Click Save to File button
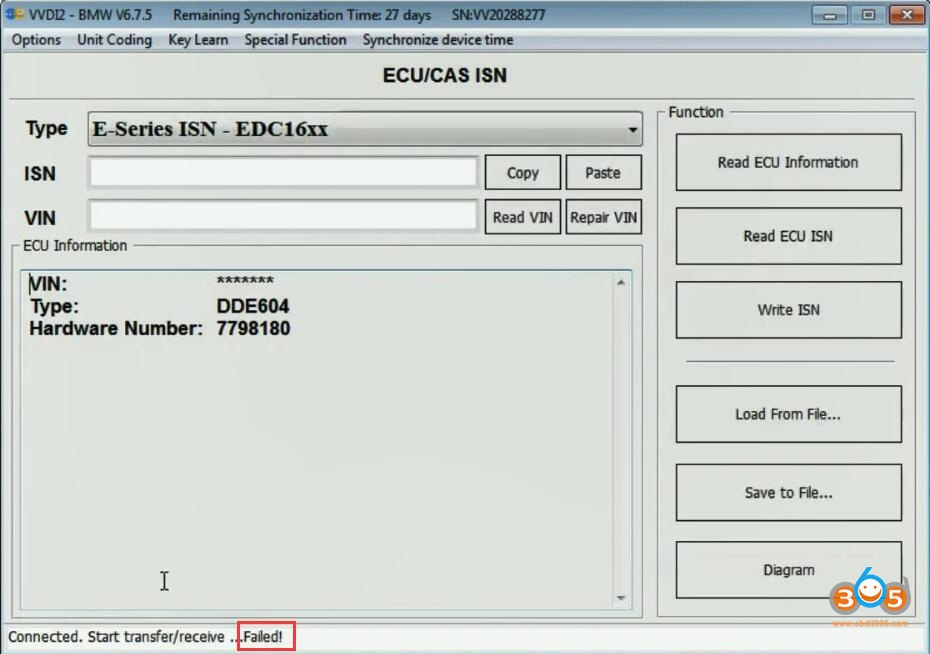Image resolution: width=930 pixels, height=654 pixels. [x=788, y=492]
